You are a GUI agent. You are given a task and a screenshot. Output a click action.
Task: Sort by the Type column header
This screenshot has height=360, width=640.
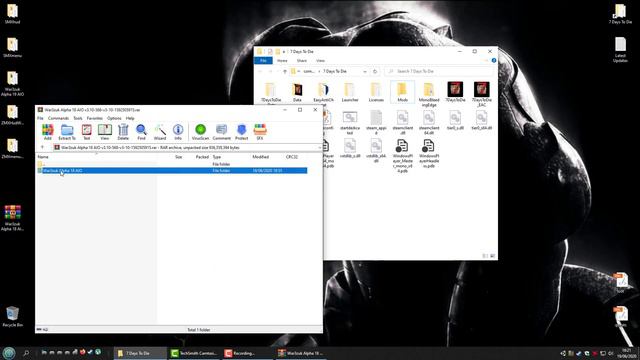tap(217, 157)
